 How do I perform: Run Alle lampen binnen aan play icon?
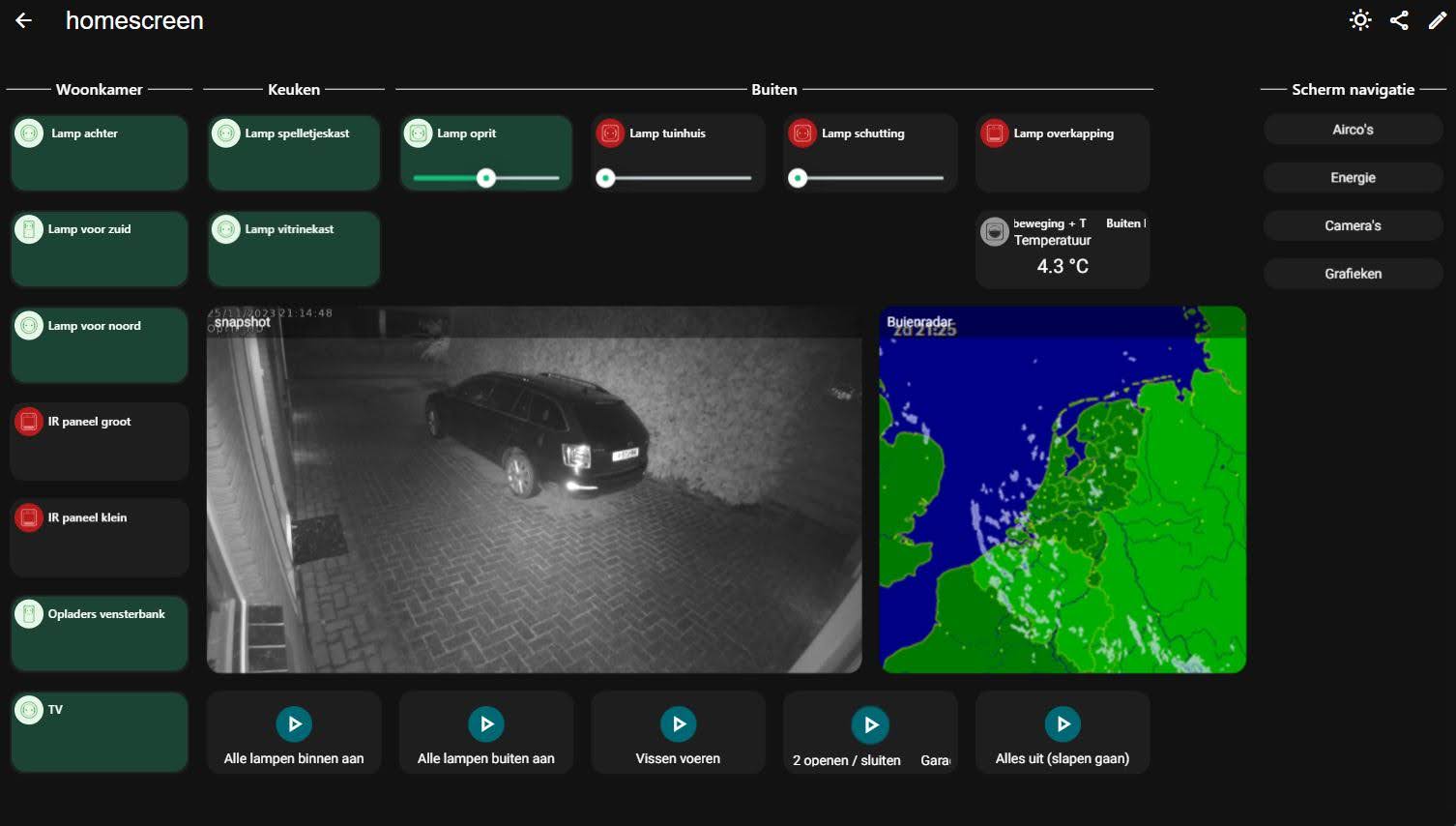tap(294, 723)
